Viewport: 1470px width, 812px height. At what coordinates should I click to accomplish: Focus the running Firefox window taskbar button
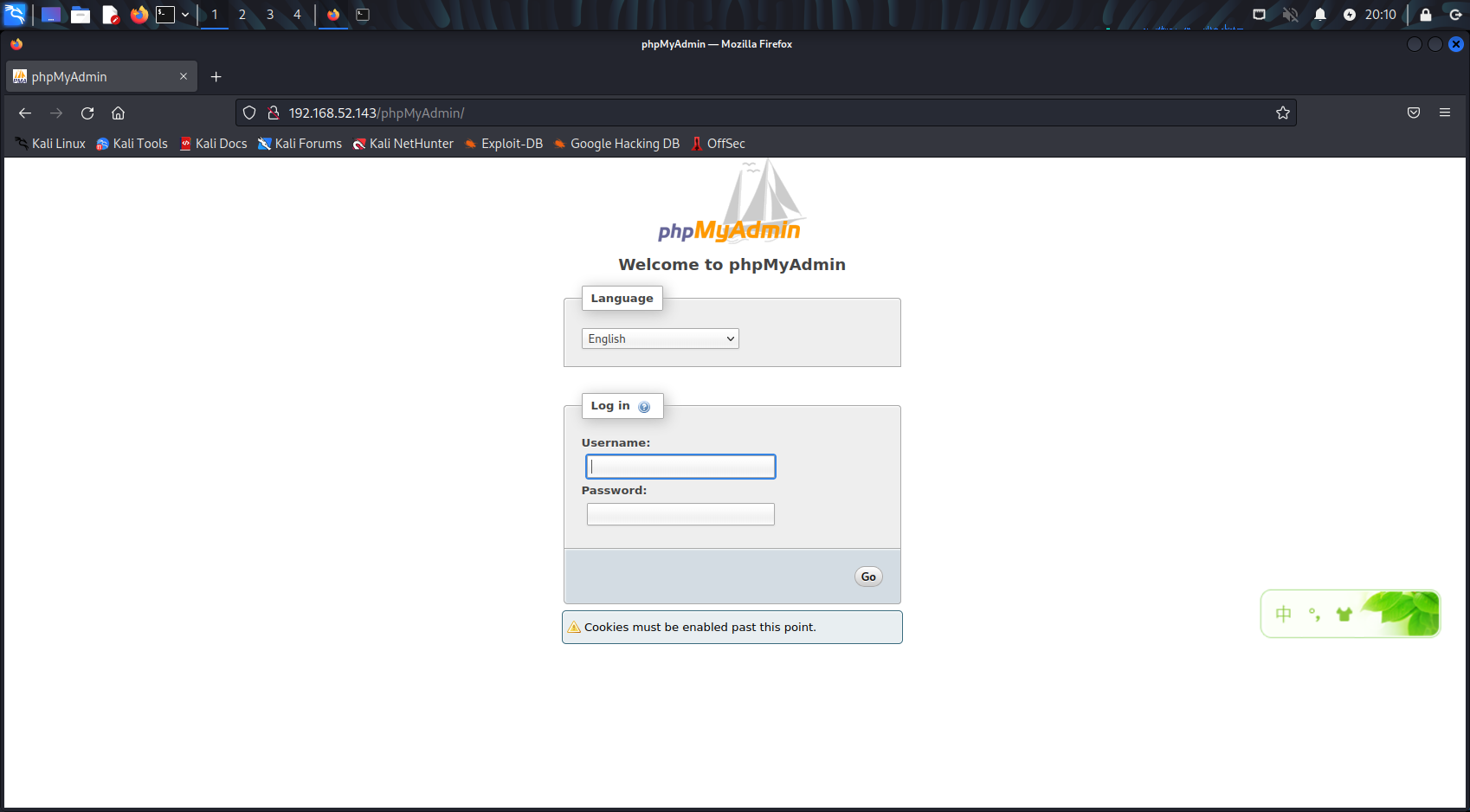[333, 15]
